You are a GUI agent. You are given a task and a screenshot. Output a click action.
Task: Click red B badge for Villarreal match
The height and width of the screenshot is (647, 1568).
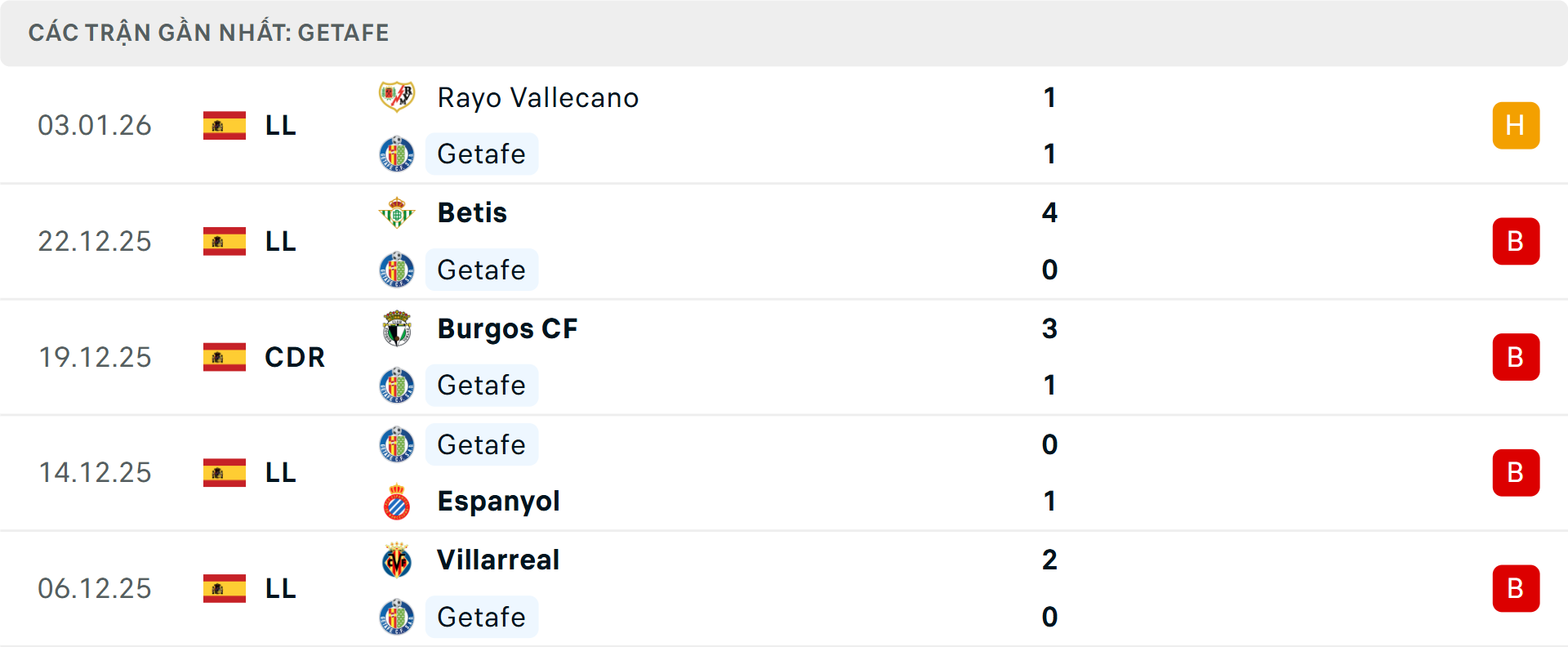[x=1516, y=588]
